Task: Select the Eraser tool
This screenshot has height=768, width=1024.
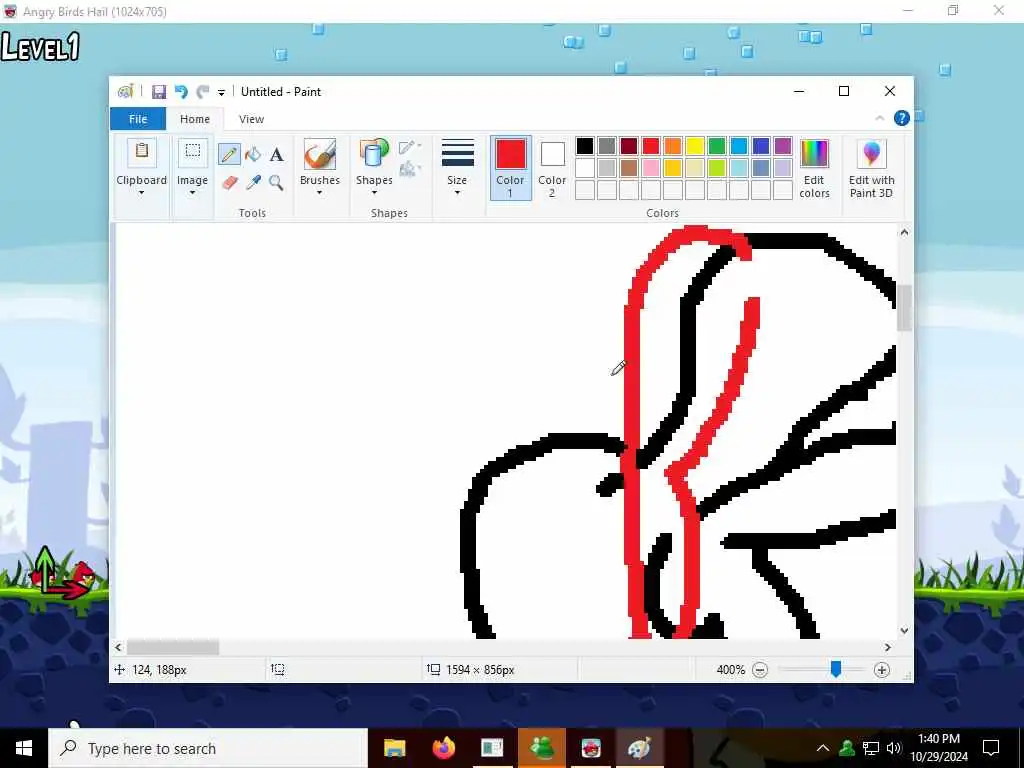Action: point(229,182)
